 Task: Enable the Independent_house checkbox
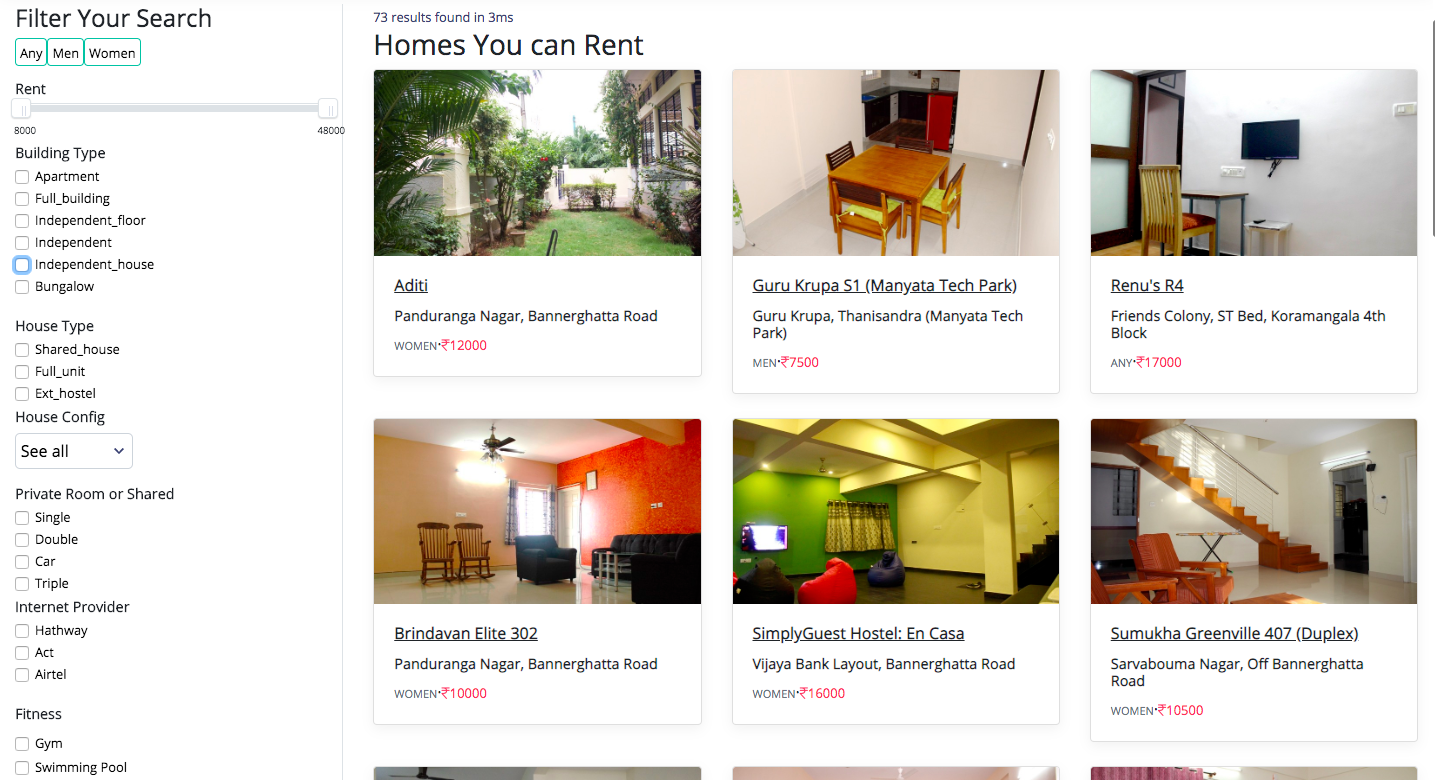click(x=22, y=265)
